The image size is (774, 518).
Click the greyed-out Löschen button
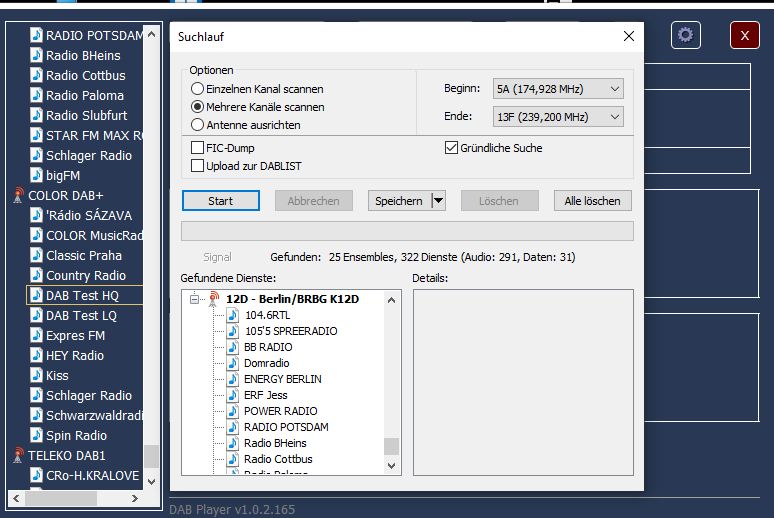point(499,201)
